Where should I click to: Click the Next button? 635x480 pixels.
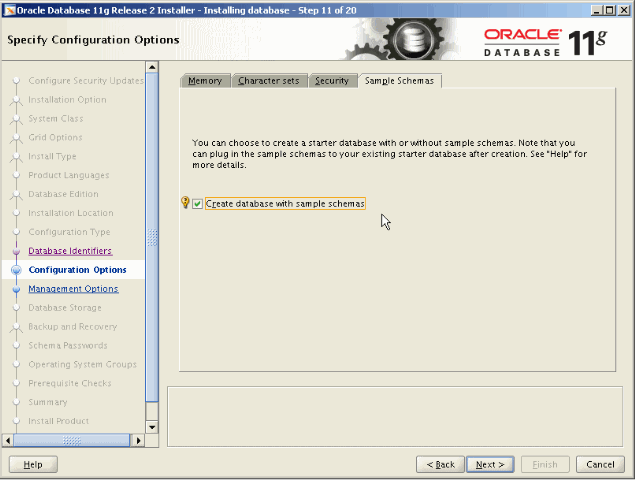490,464
